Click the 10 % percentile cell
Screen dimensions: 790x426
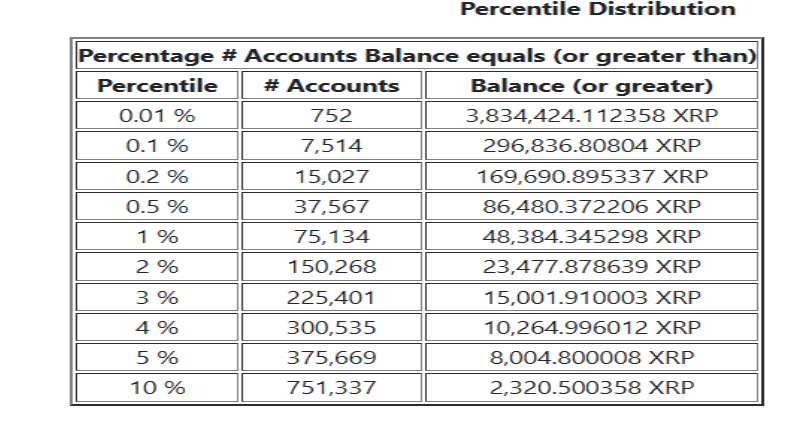pos(157,387)
